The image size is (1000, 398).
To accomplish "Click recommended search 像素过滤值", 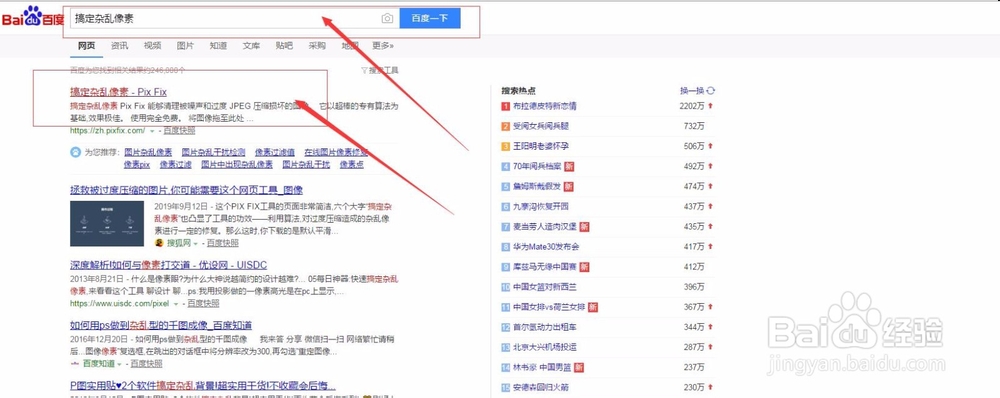I will click(x=275, y=152).
